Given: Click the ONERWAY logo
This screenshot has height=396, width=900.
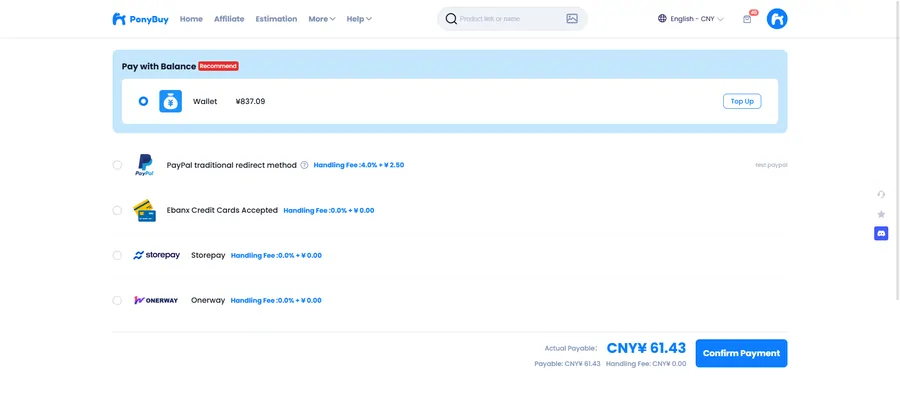Looking at the screenshot, I should coord(156,300).
